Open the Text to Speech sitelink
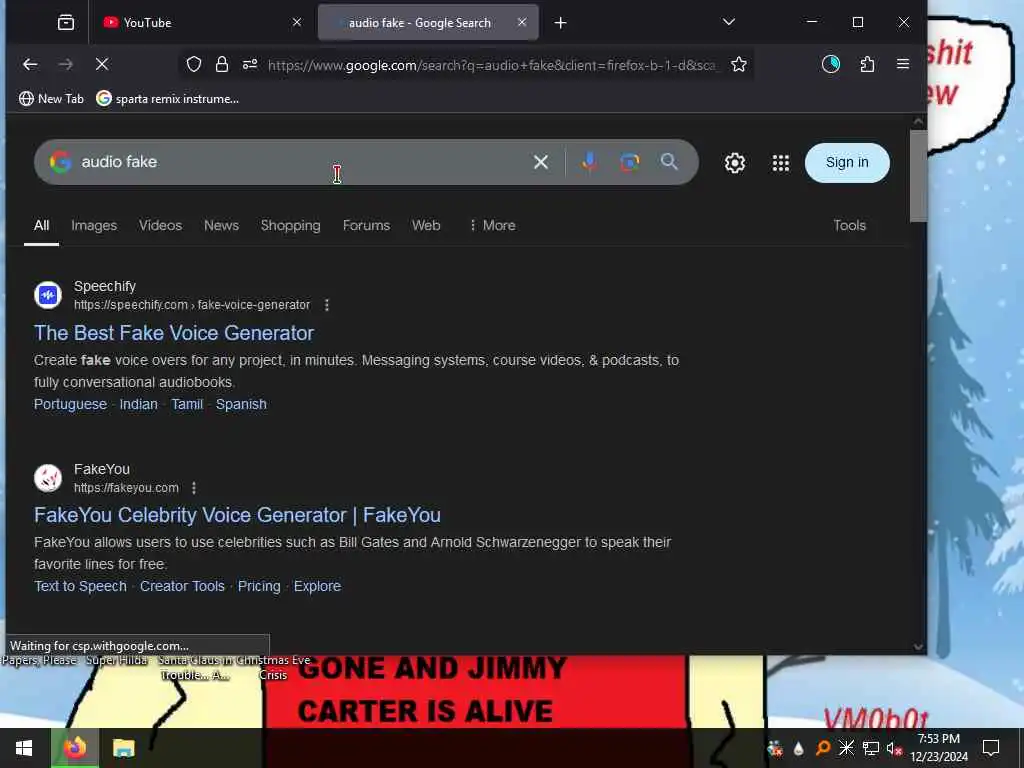The width and height of the screenshot is (1024, 768). (x=80, y=586)
